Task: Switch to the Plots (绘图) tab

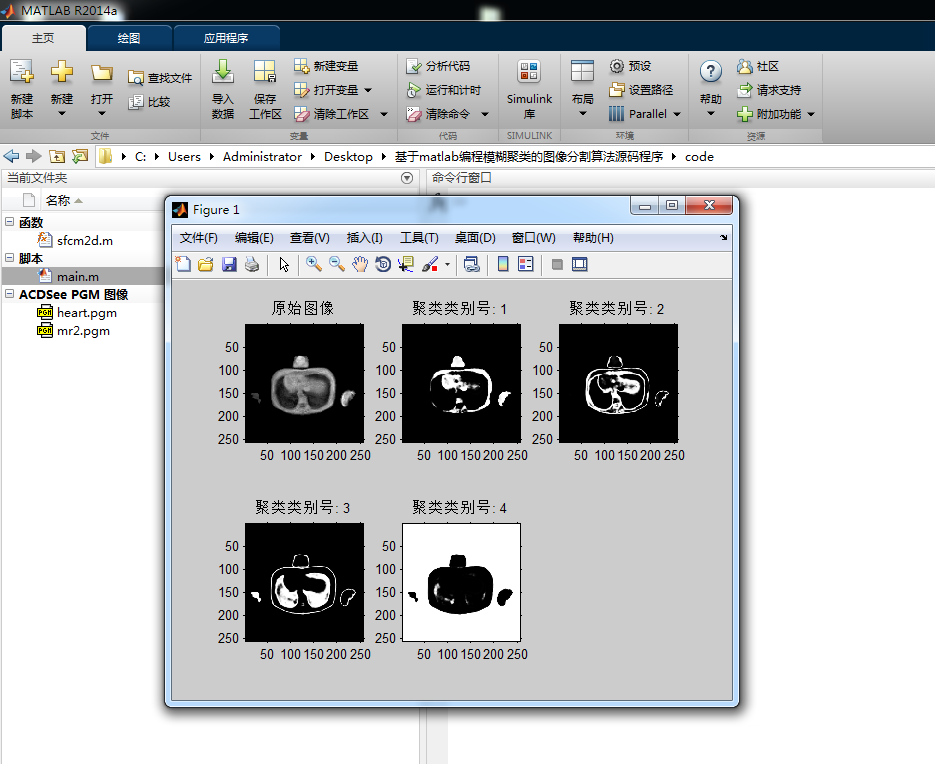Action: pyautogui.click(x=129, y=38)
